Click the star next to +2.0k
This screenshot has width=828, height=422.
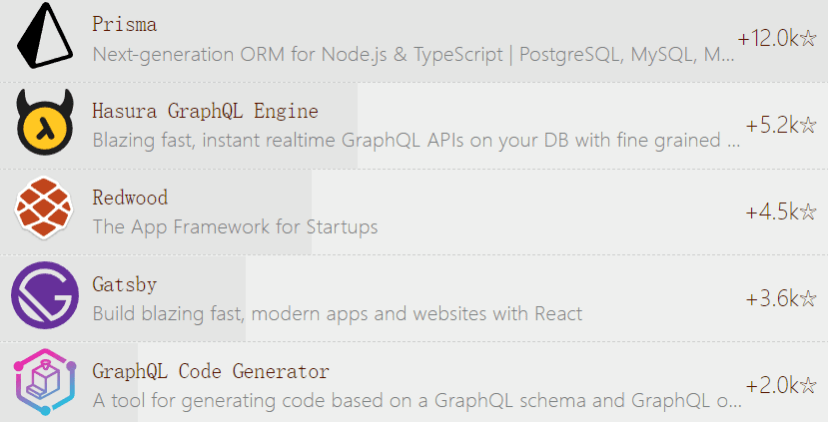[x=808, y=386]
